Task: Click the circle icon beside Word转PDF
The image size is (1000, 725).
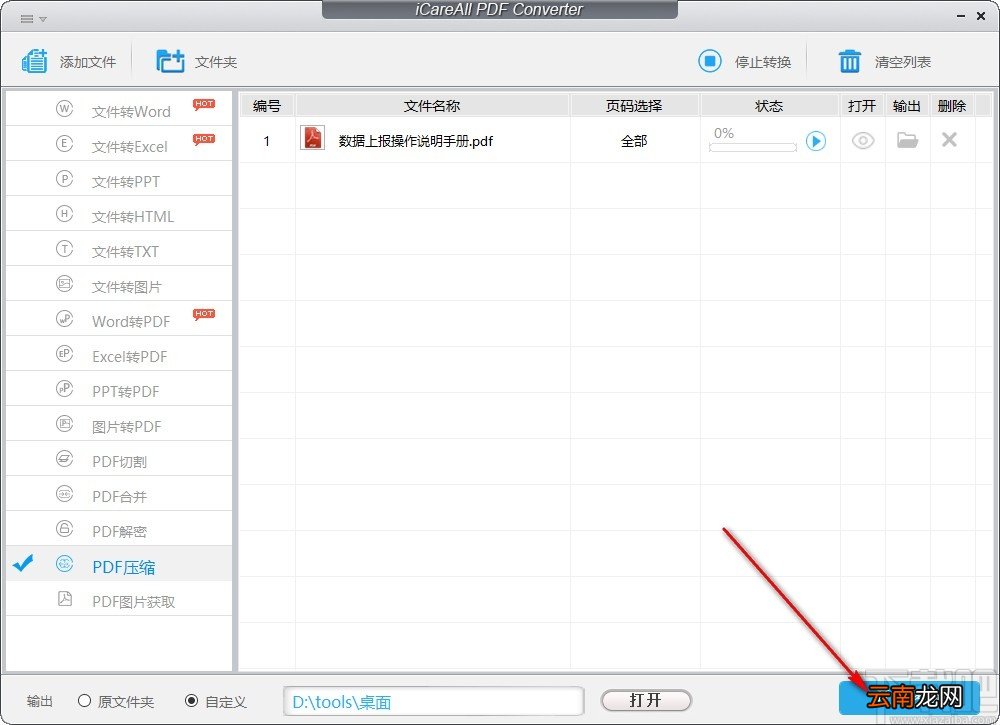Action: pyautogui.click(x=64, y=318)
